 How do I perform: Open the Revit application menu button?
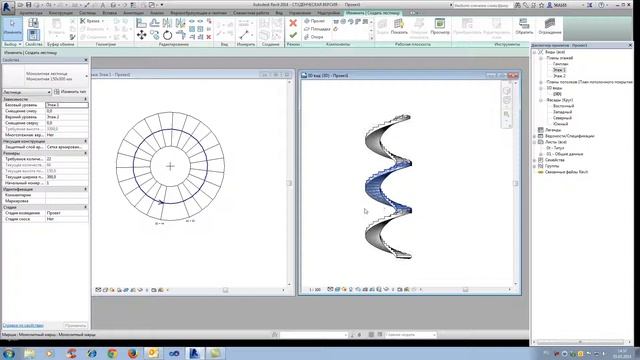pos(8,7)
